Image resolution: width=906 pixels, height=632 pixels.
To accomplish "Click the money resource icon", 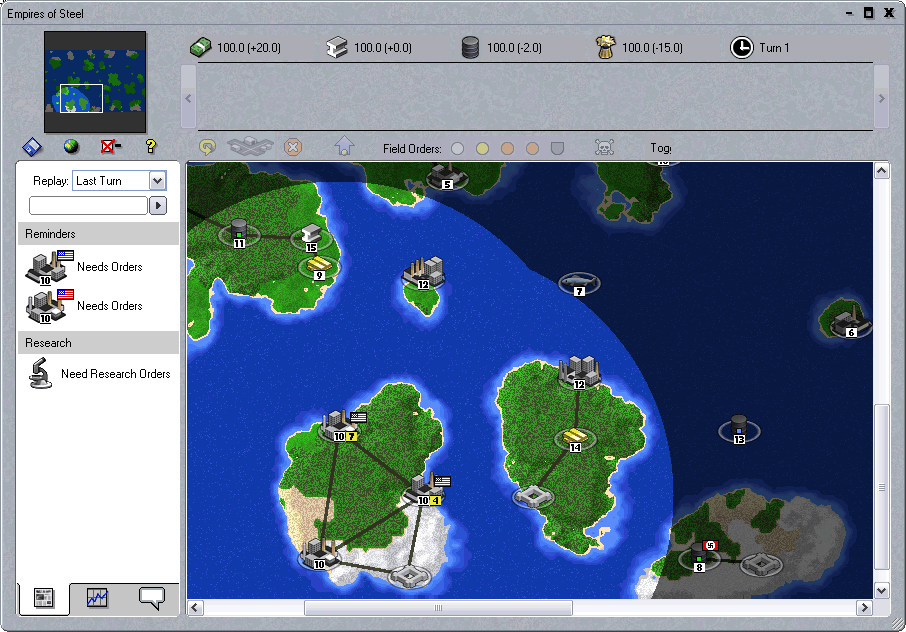I will [x=201, y=47].
